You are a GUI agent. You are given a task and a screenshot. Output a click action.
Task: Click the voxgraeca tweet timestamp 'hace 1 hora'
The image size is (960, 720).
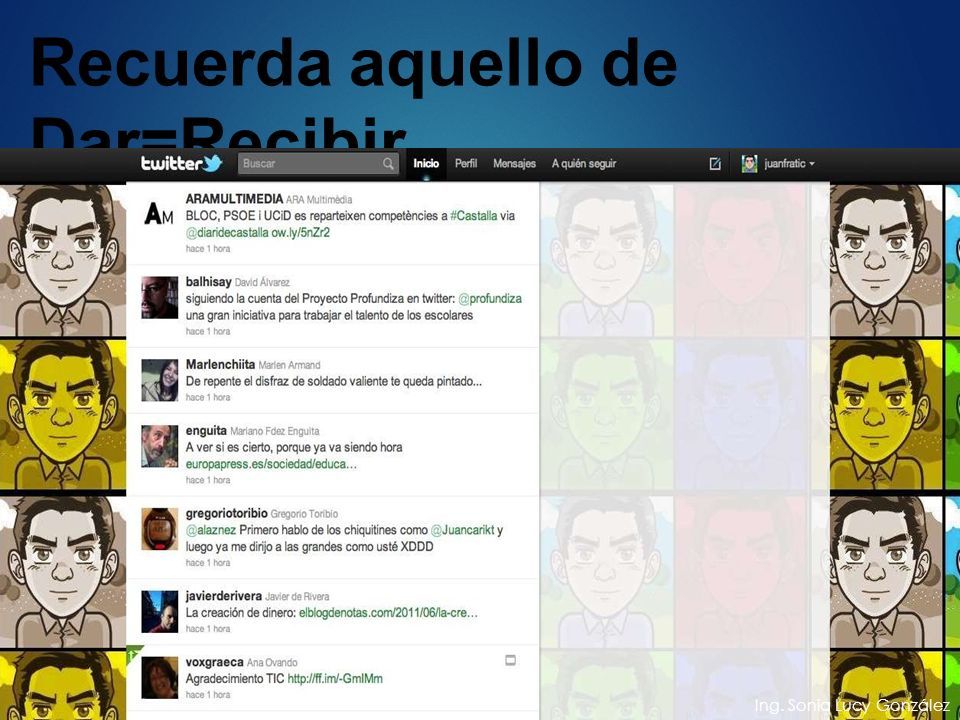208,695
